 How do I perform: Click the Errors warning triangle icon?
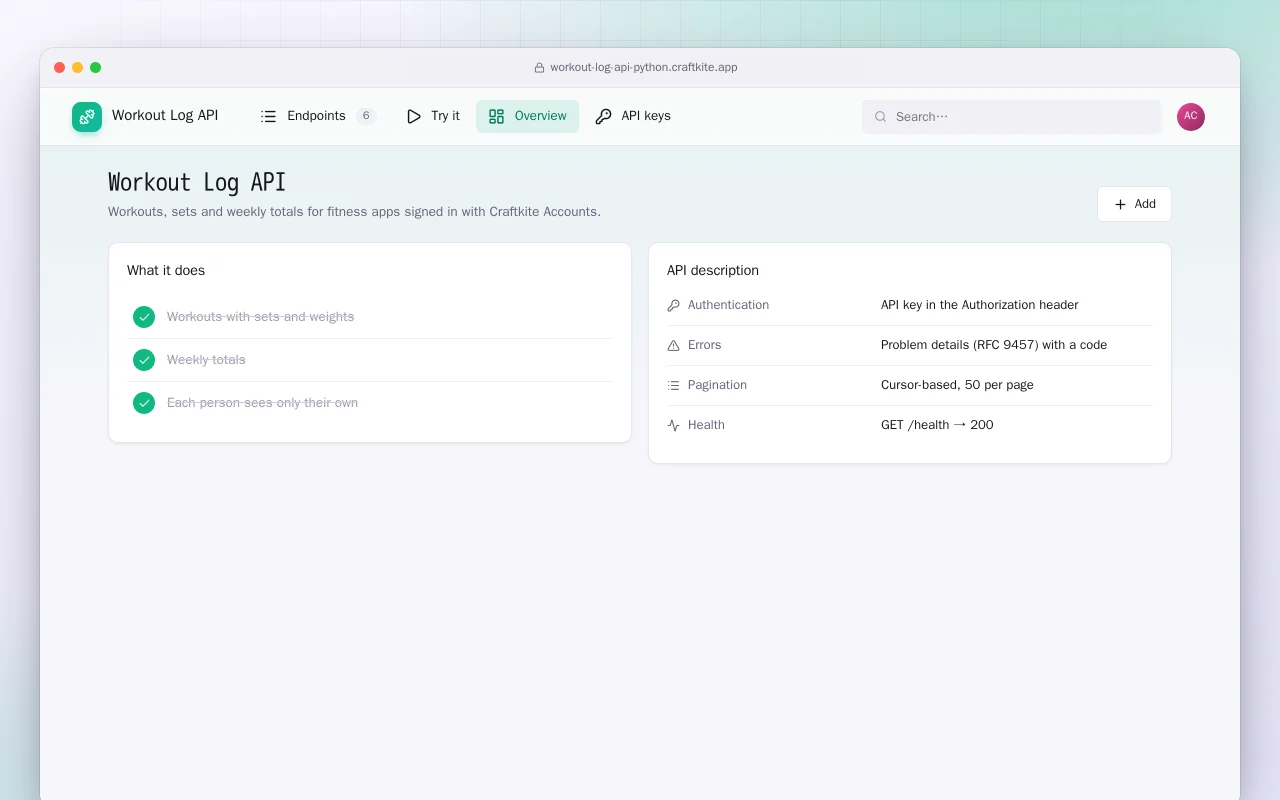pos(673,345)
